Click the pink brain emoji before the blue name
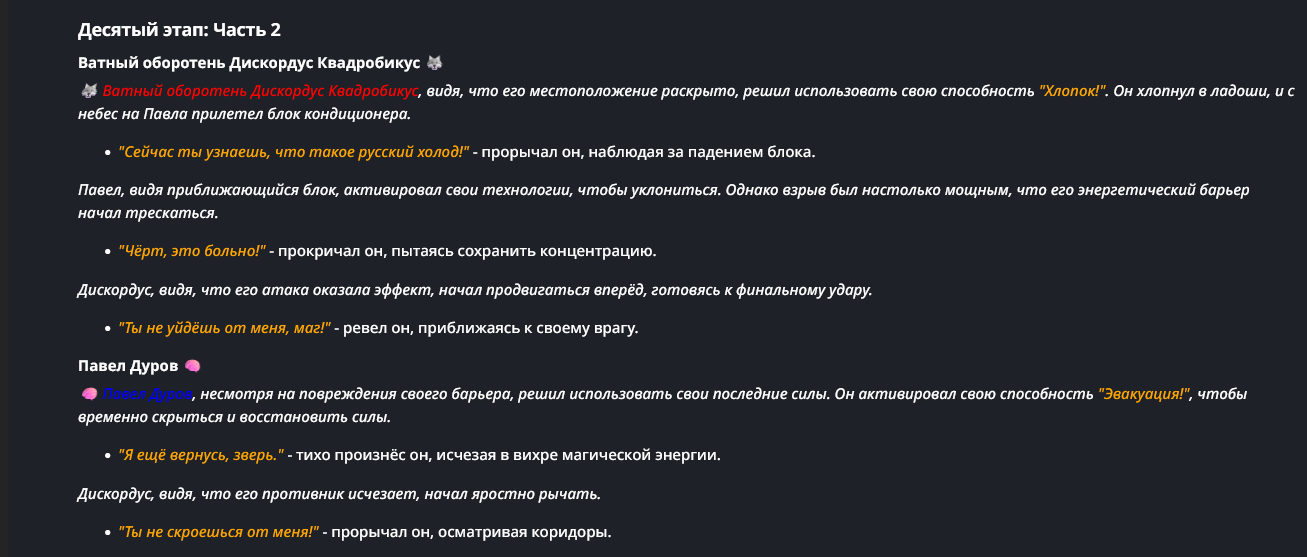 (88, 393)
